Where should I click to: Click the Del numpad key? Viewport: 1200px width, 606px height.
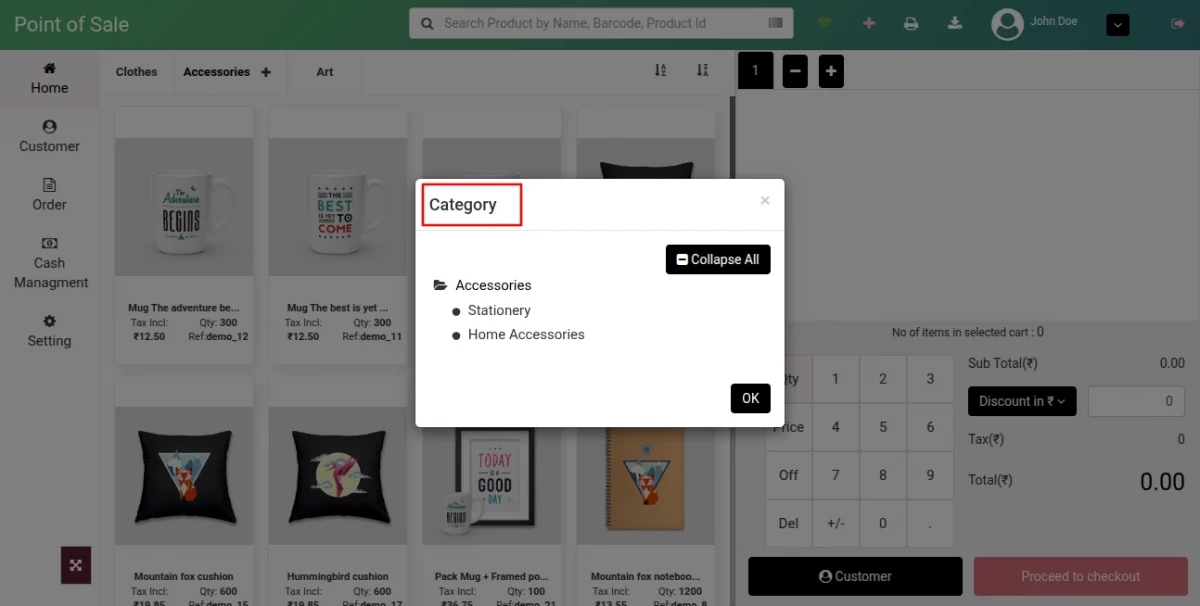click(789, 523)
